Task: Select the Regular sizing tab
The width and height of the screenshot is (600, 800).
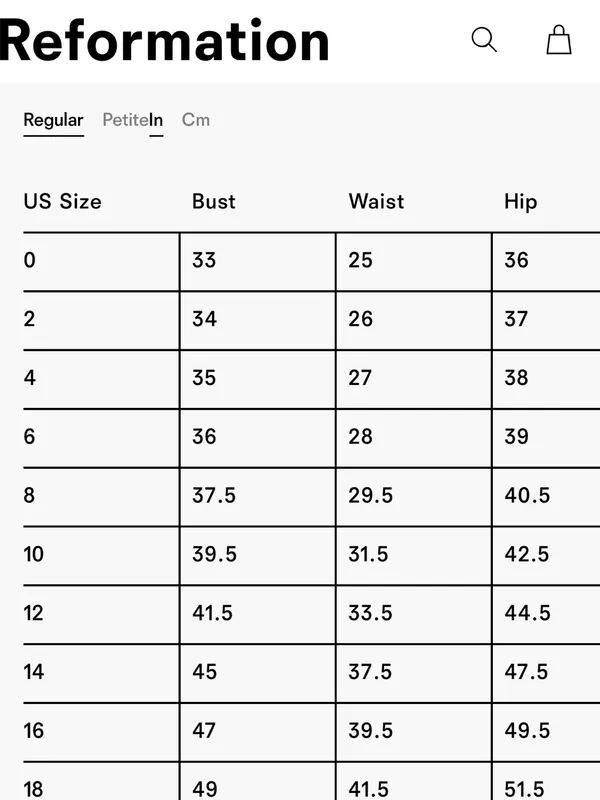Action: [x=53, y=120]
